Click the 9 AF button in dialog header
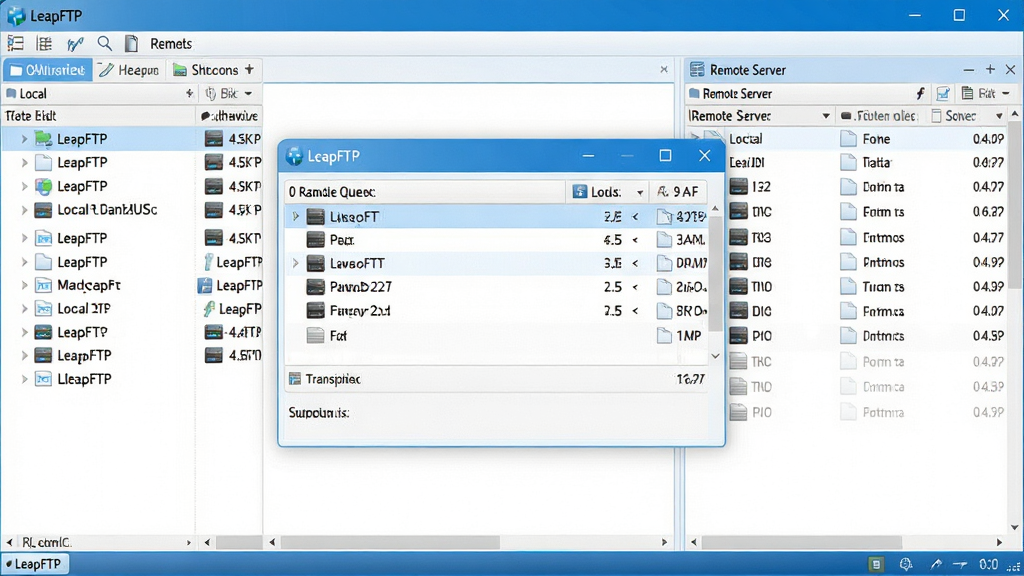This screenshot has width=1024, height=576. point(678,191)
